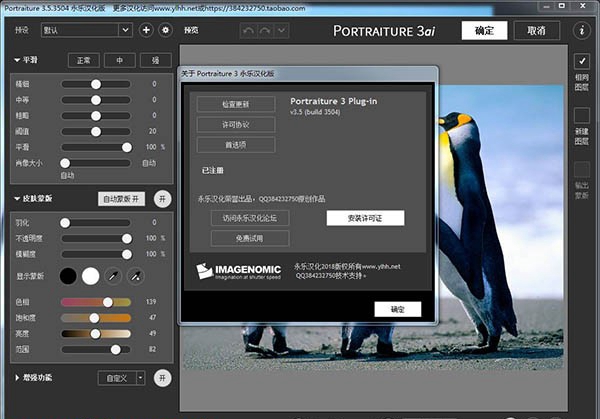This screenshot has width=600, height=419.
Task: Click the 精细 slider handle
Action: [96, 84]
